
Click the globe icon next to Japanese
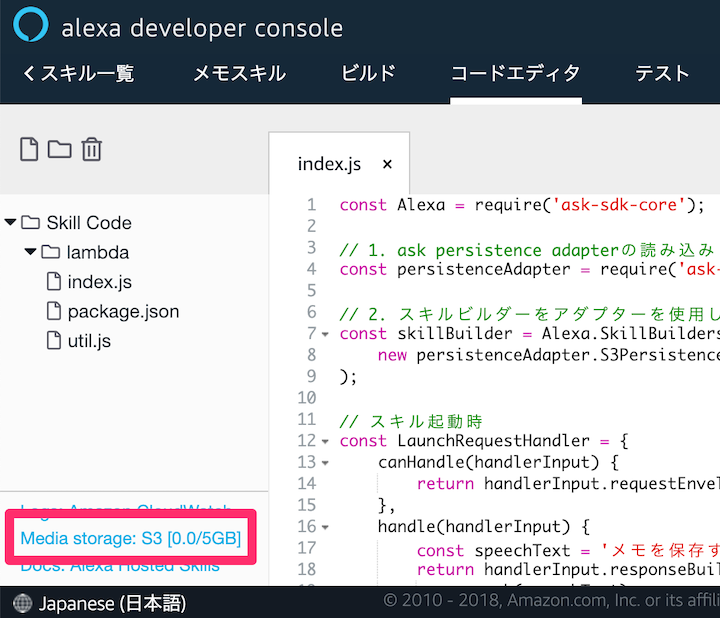coord(22,603)
